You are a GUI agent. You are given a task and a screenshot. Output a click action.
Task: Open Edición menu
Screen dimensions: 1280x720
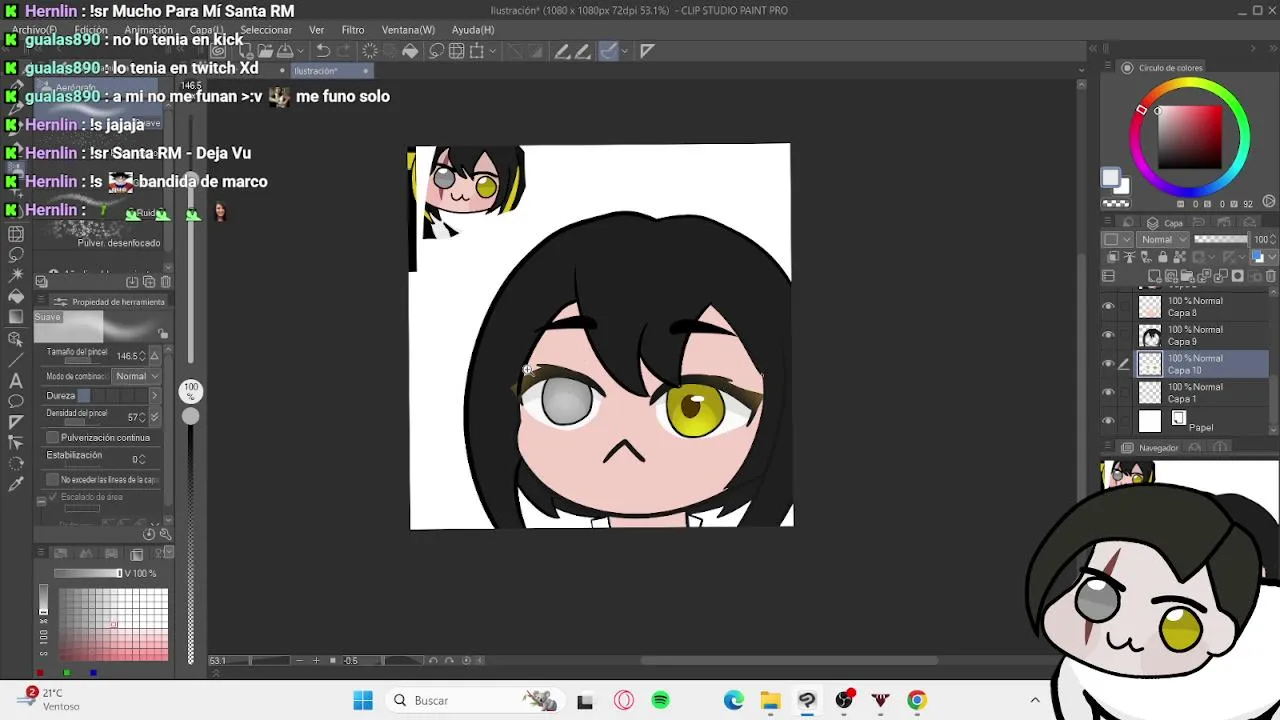pyautogui.click(x=91, y=30)
